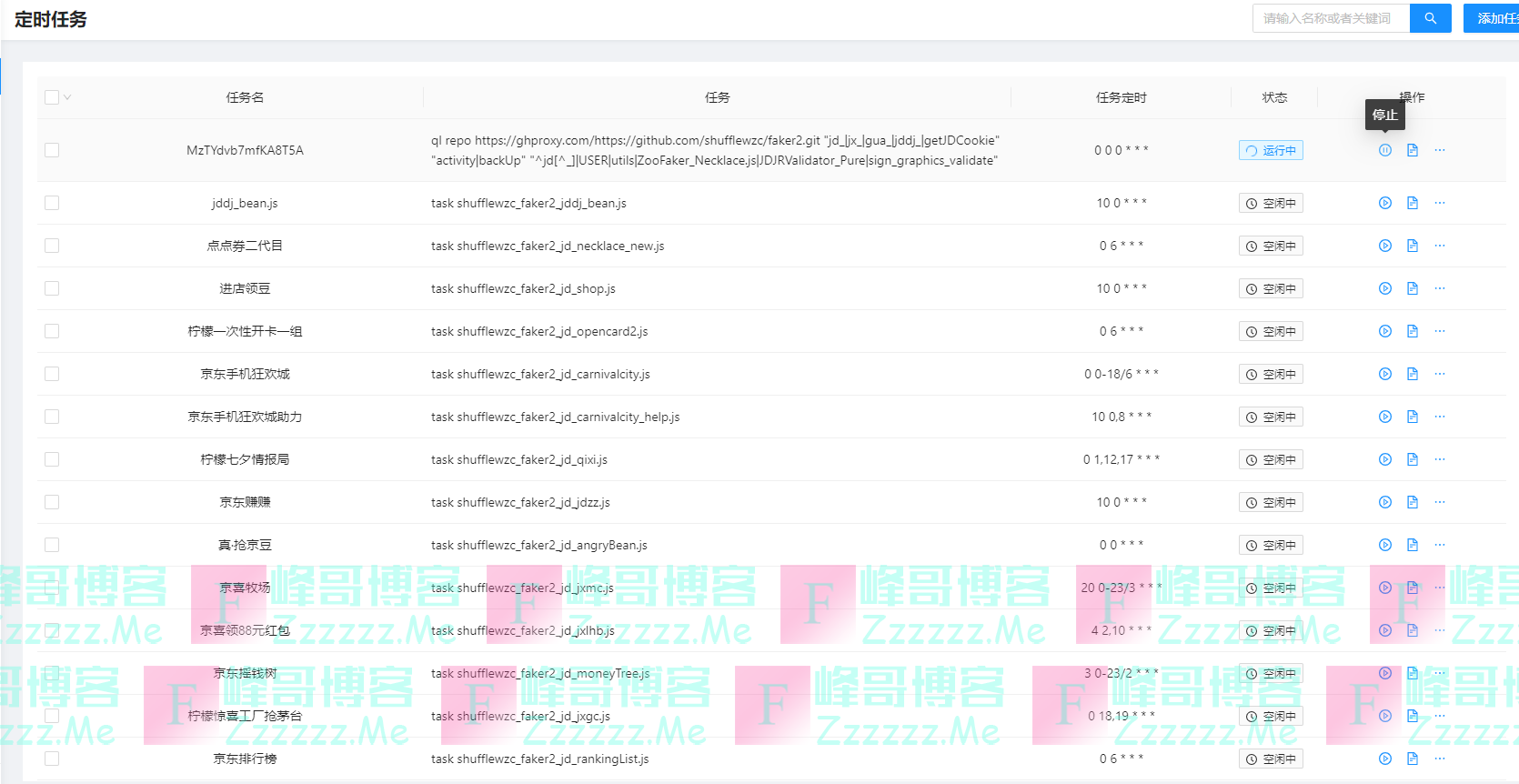Click the 添加任务 button

(1494, 18)
